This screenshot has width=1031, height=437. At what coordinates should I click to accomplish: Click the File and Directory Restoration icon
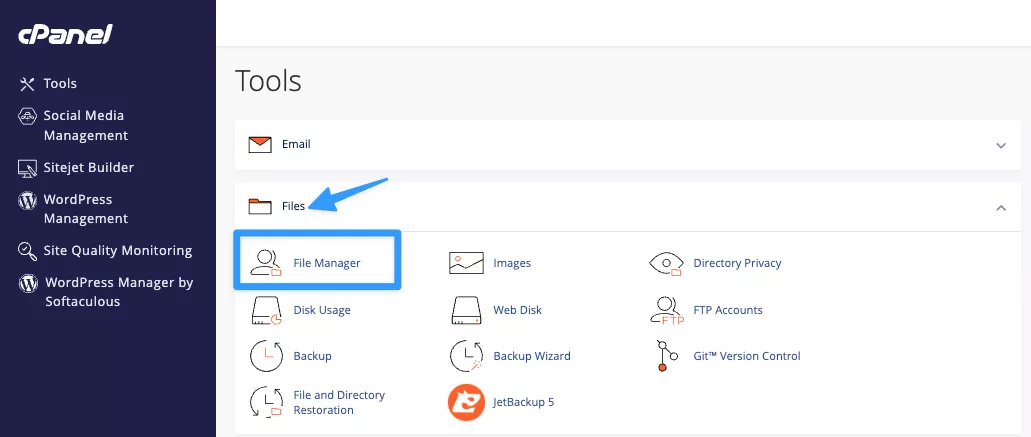coord(266,402)
